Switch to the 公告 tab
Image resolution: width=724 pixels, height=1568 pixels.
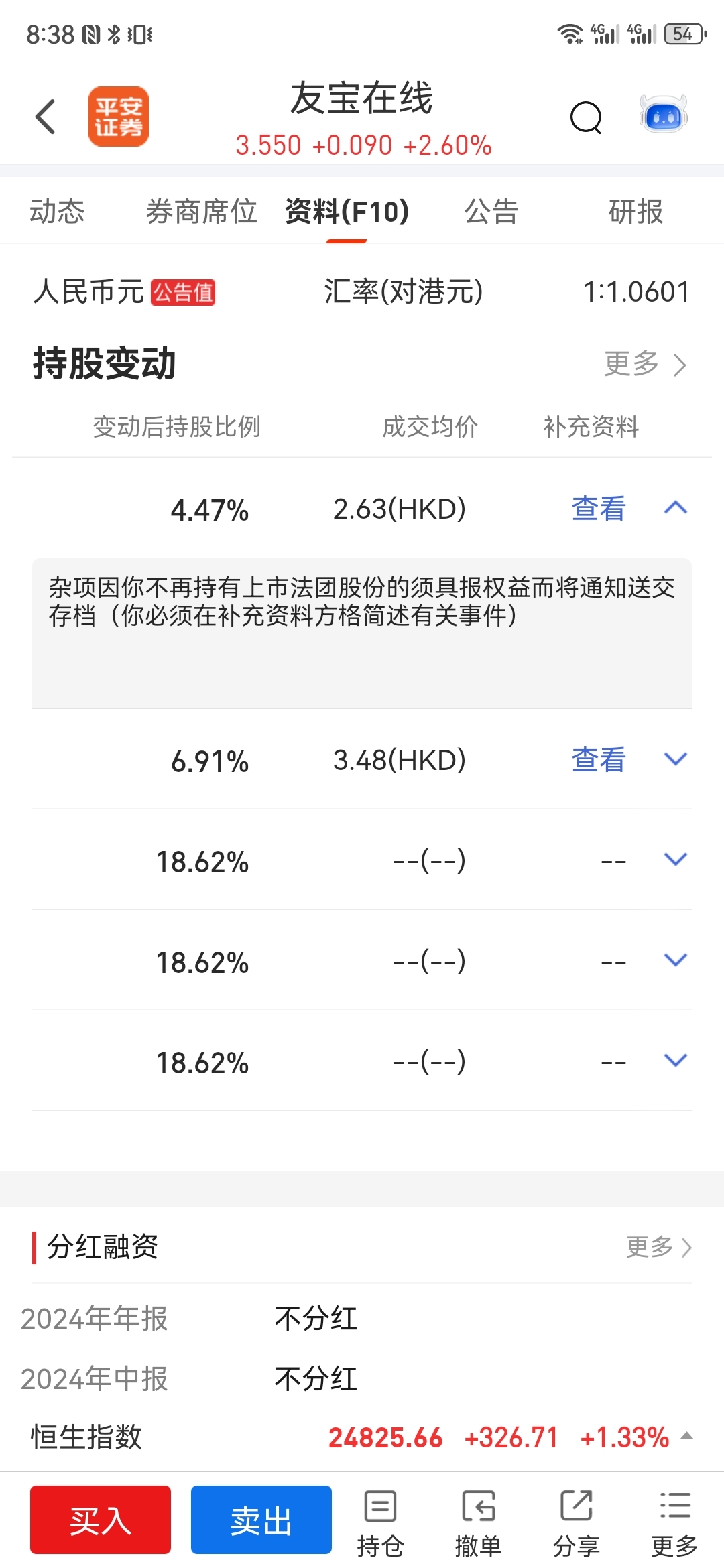(x=491, y=212)
